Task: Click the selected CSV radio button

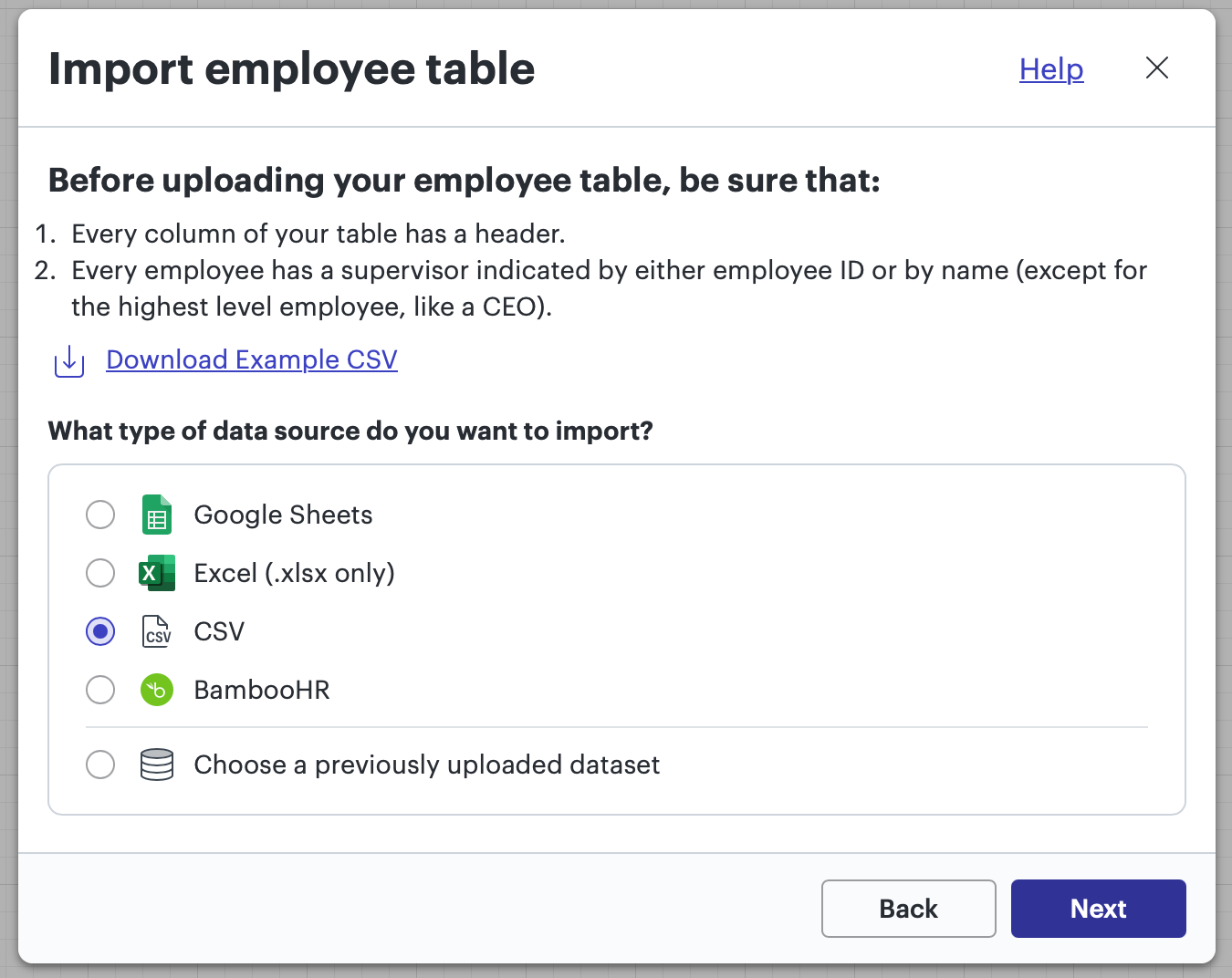Action: click(100, 631)
